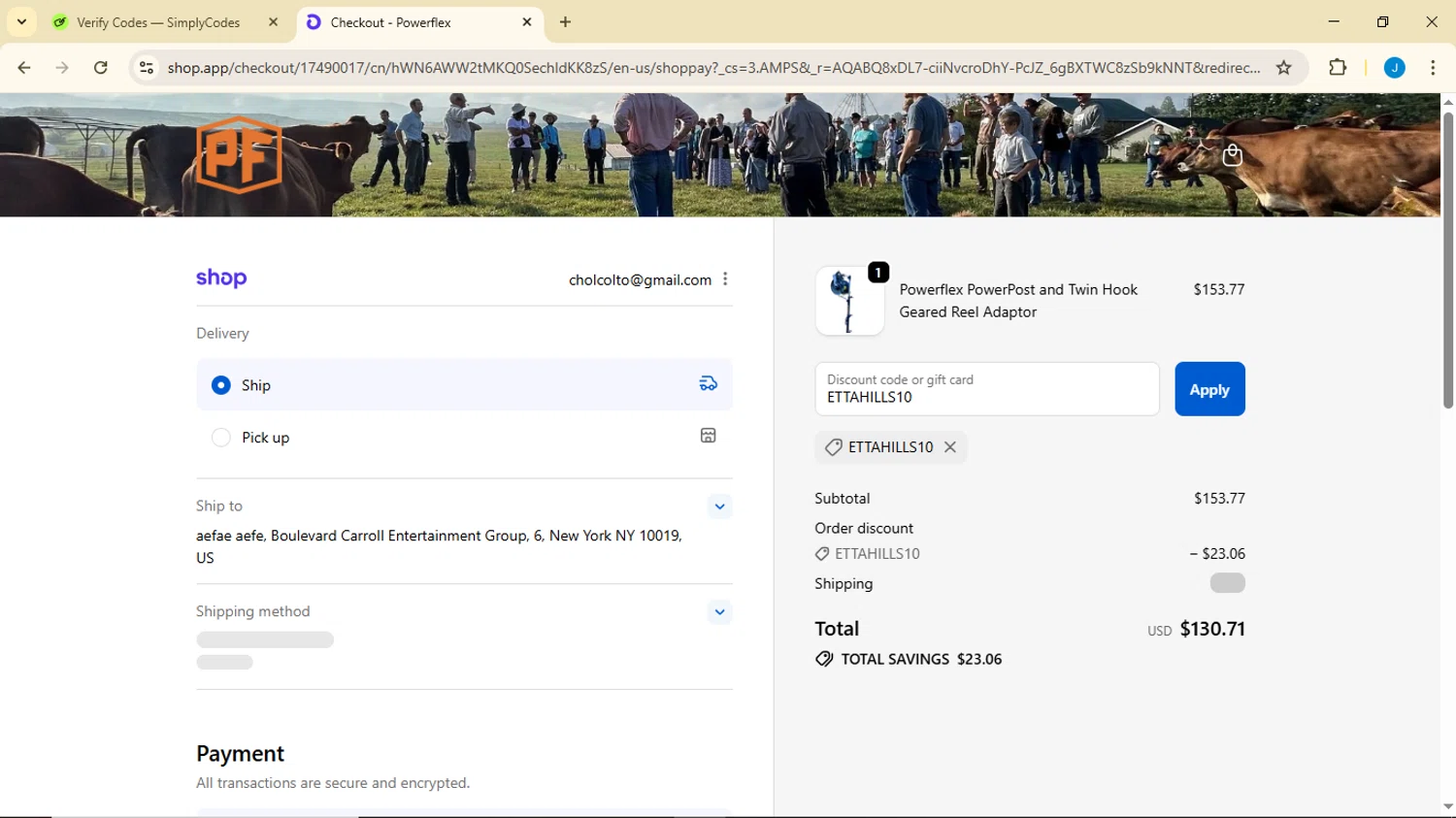
Task: Open a new browser tab
Action: tap(566, 22)
